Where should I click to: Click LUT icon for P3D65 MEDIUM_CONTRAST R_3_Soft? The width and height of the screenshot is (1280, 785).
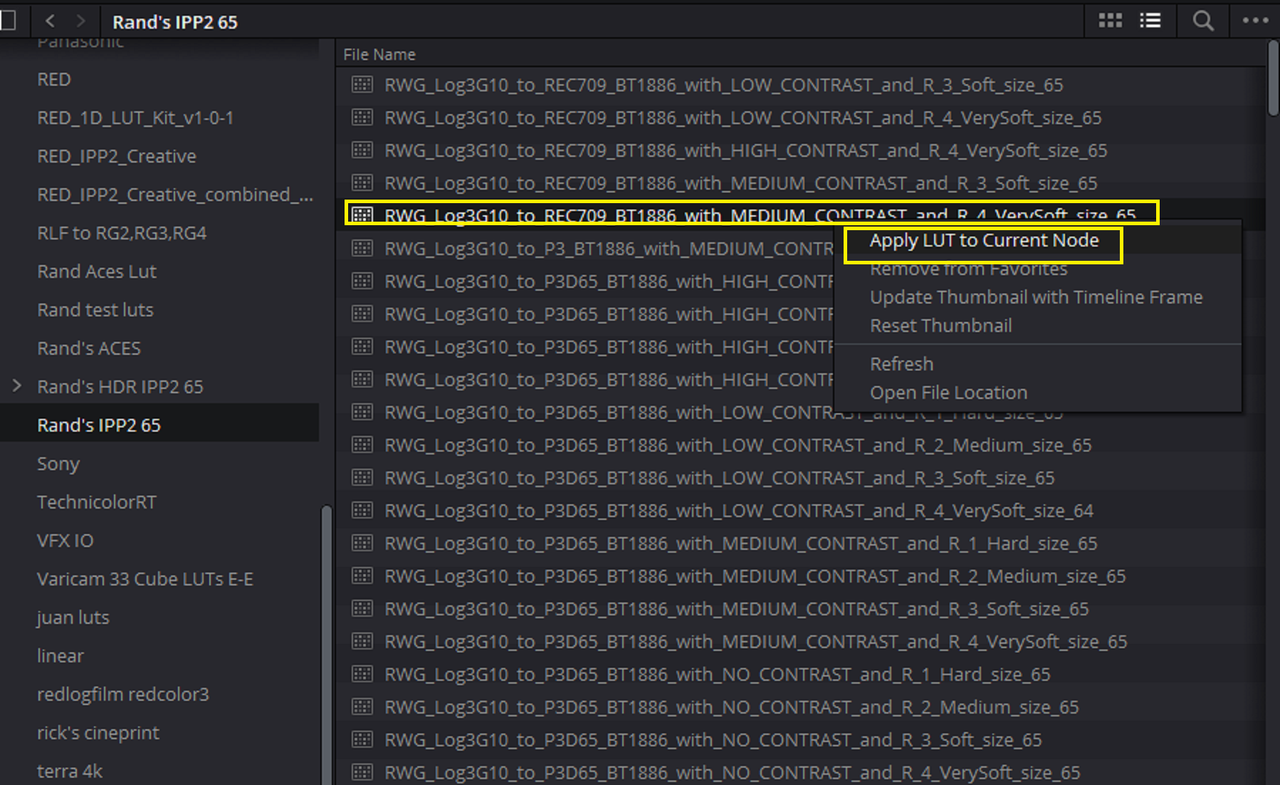[362, 609]
